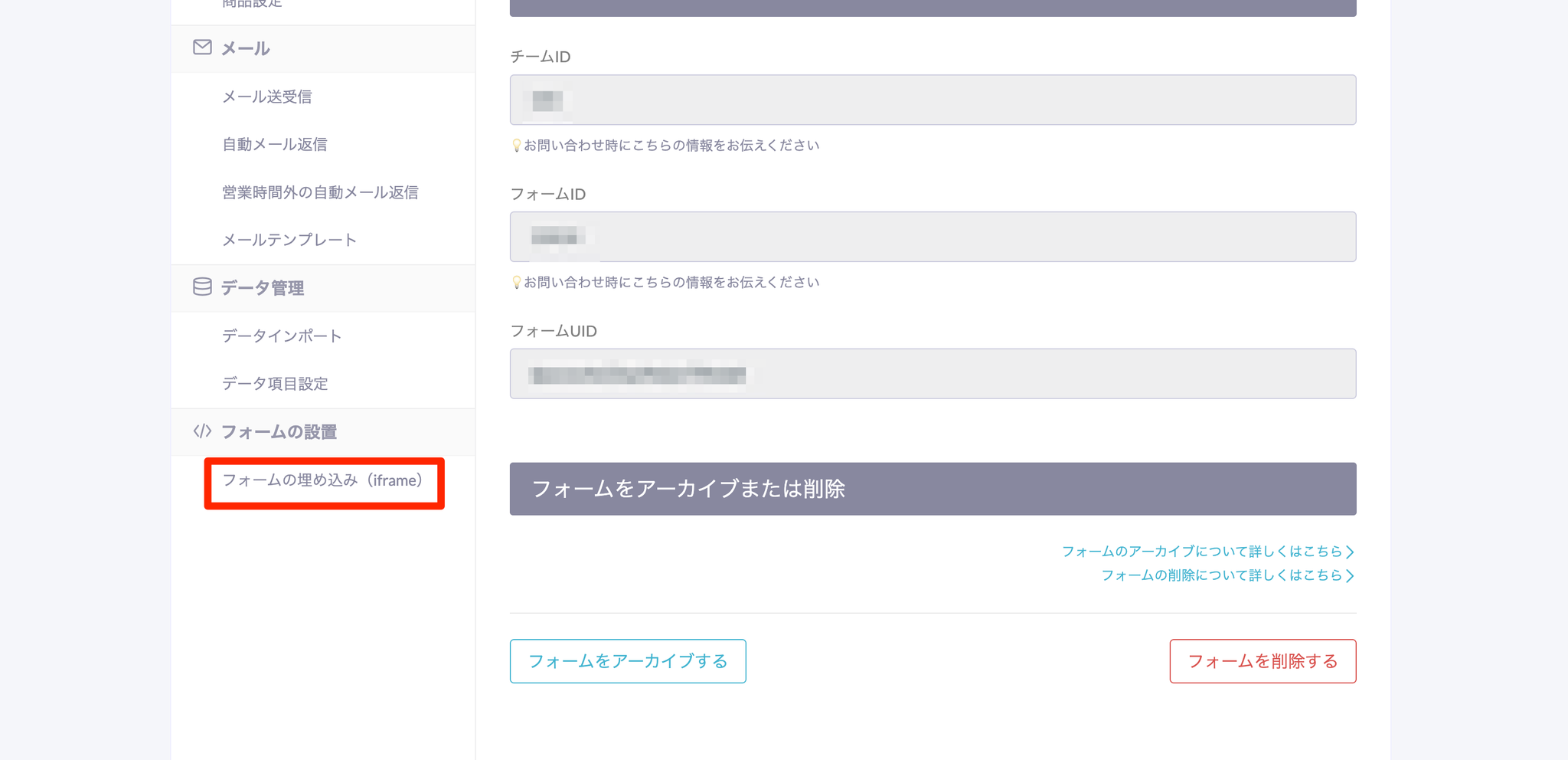The height and width of the screenshot is (760, 1568).
Task: Click the フォームの設置 section header
Action: coord(279,432)
